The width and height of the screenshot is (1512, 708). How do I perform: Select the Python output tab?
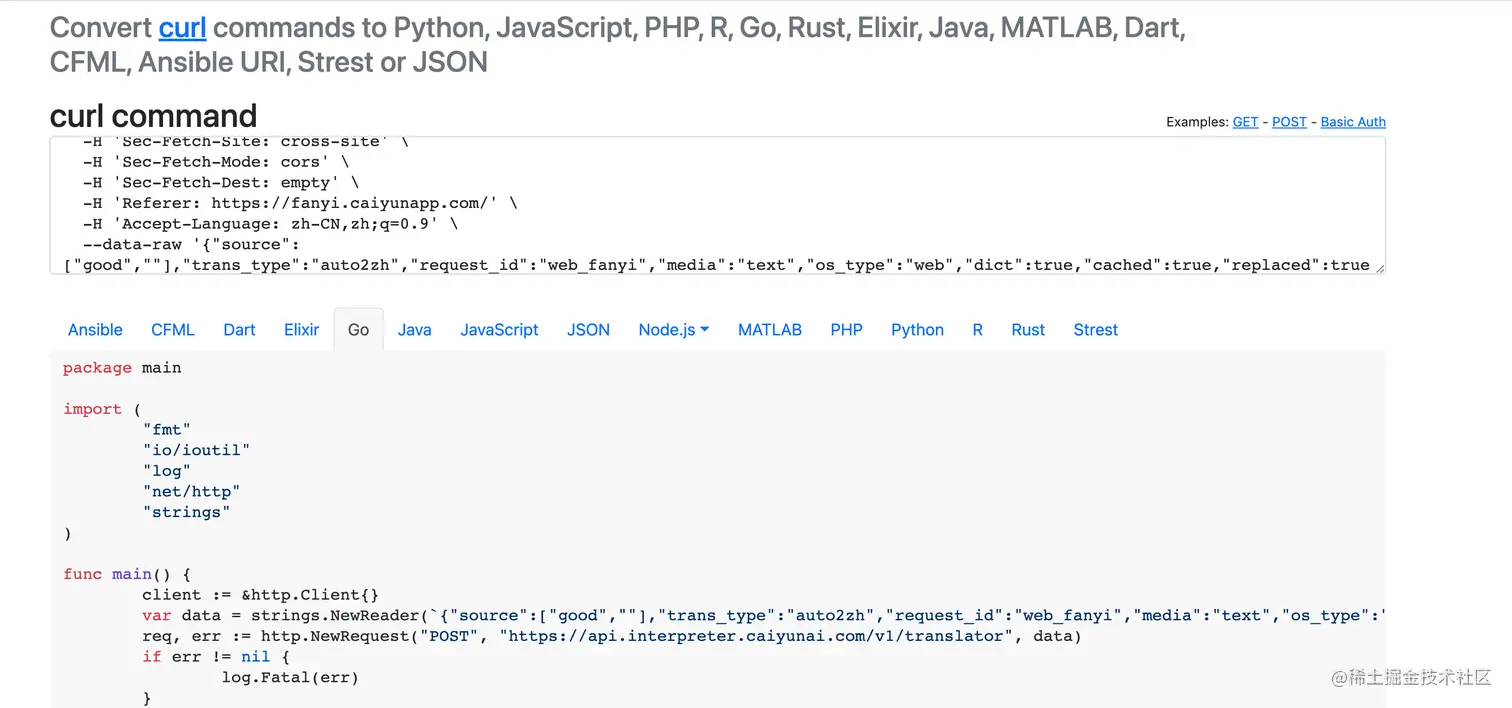coord(917,330)
